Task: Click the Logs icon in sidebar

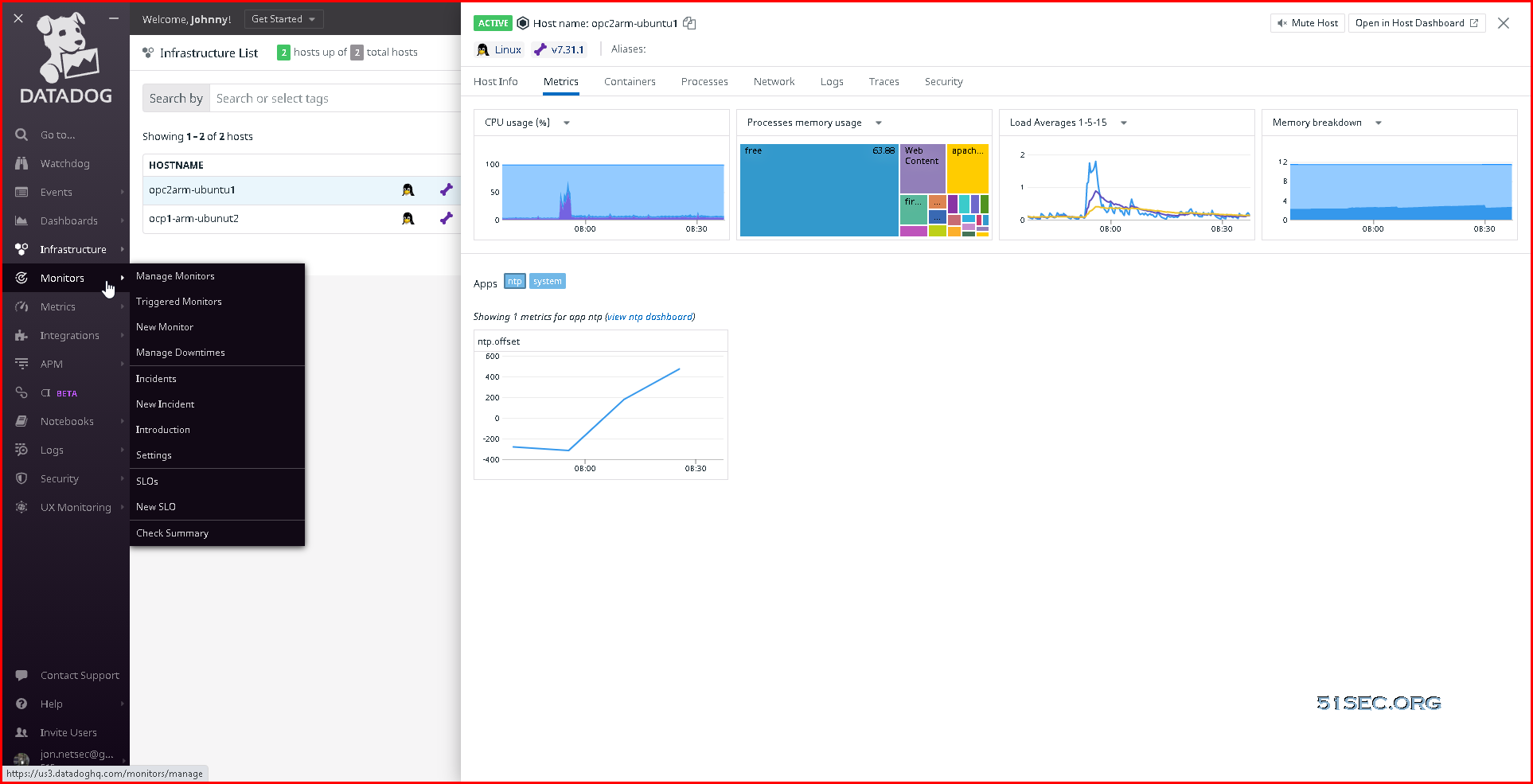Action: [21, 451]
